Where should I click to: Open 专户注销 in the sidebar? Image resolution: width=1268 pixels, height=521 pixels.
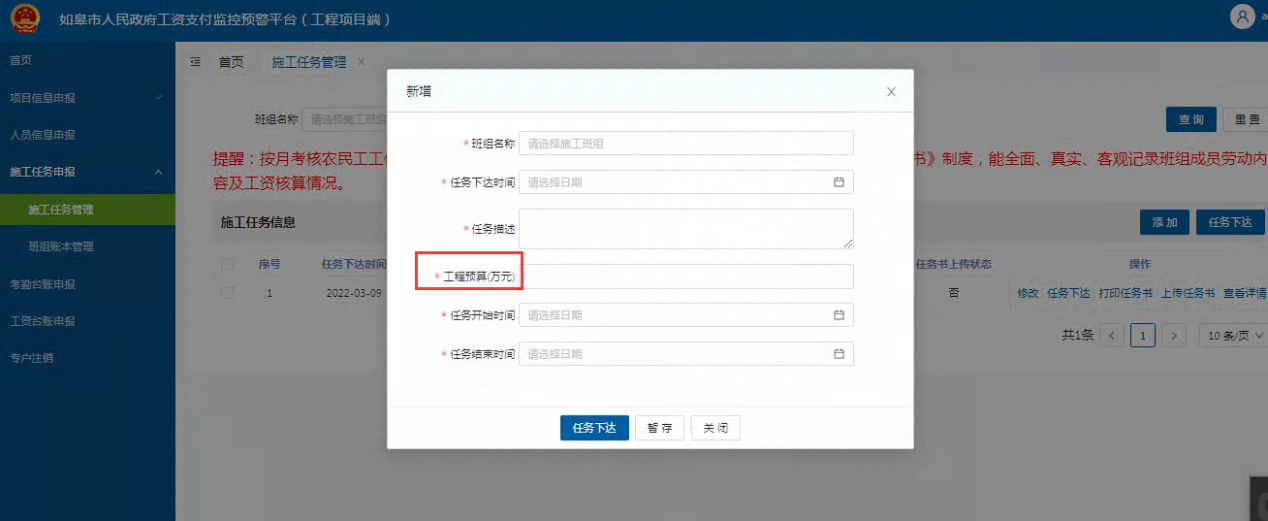click(87, 358)
